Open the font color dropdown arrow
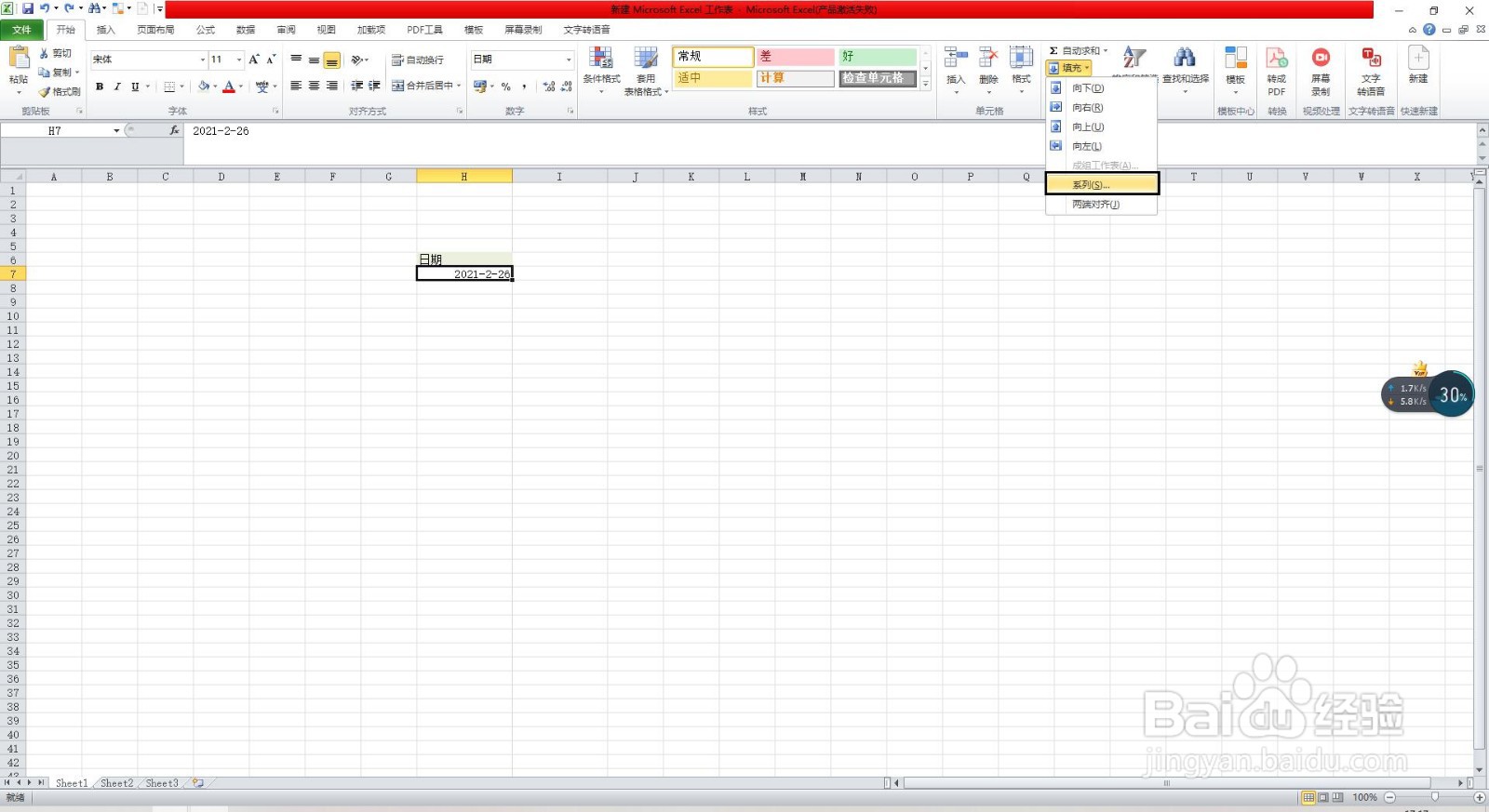Screen dimensions: 1489x812 point(241,87)
